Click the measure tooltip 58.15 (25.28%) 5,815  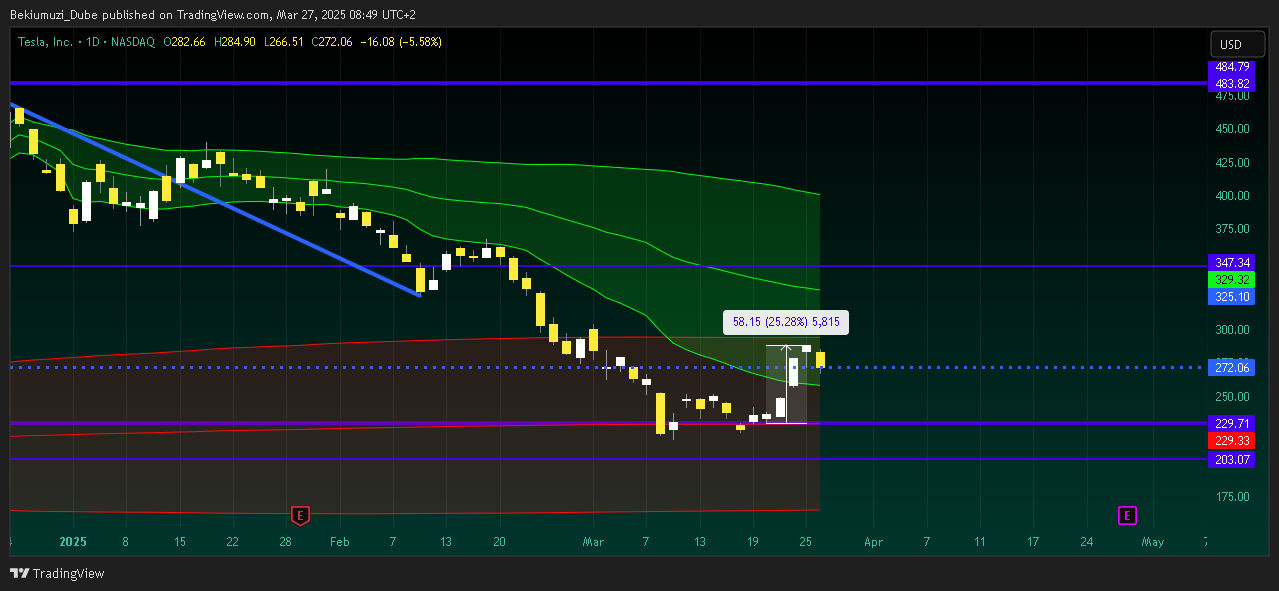tap(786, 322)
